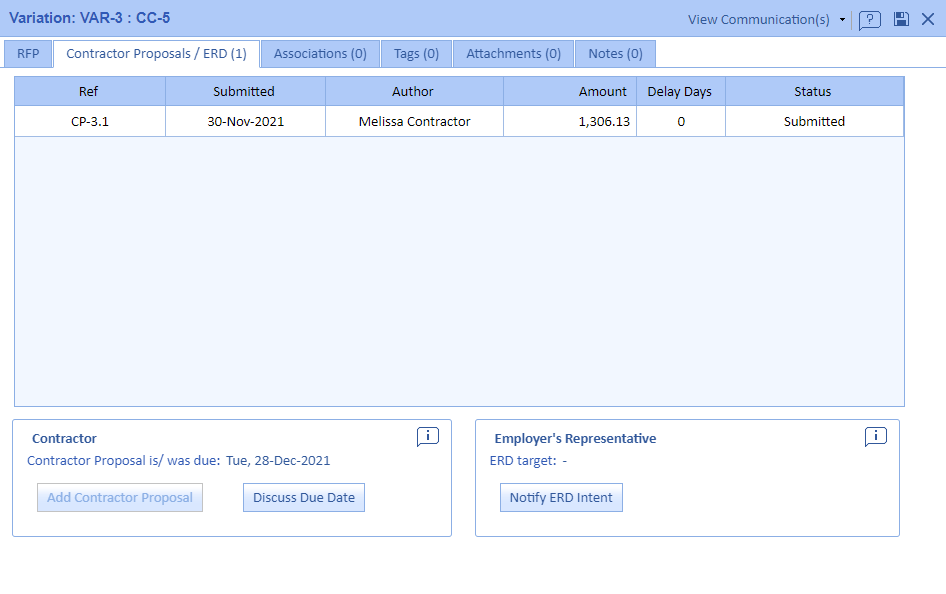This screenshot has width=946, height=594.
Task: Click the Submitted column header
Action: click(x=244, y=92)
